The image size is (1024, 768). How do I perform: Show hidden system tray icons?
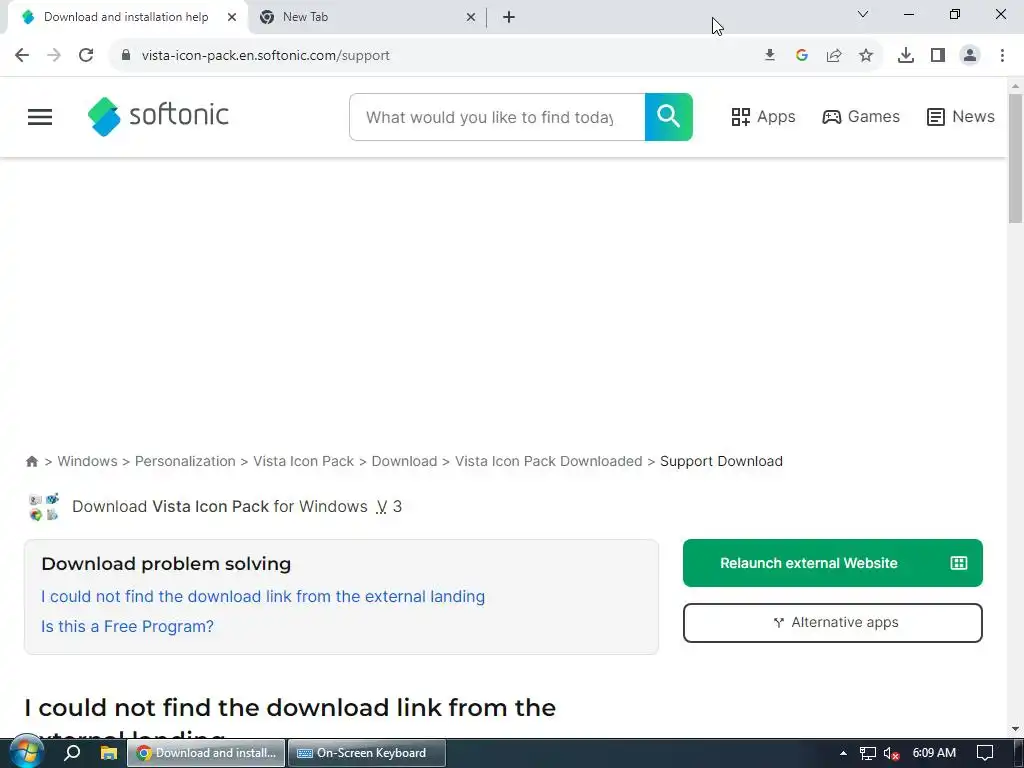[843, 753]
